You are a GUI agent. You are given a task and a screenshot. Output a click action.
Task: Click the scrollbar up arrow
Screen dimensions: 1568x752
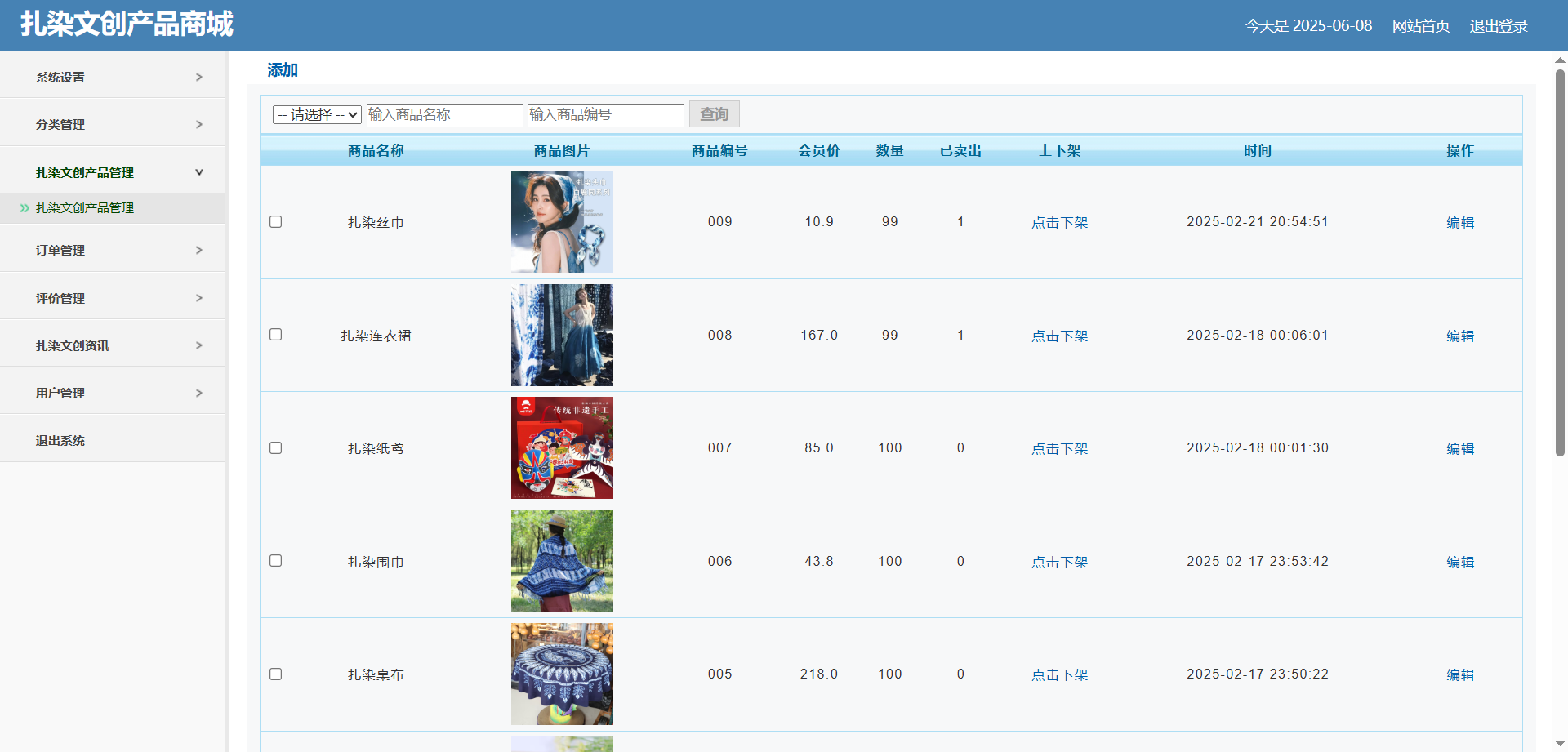coord(1560,60)
